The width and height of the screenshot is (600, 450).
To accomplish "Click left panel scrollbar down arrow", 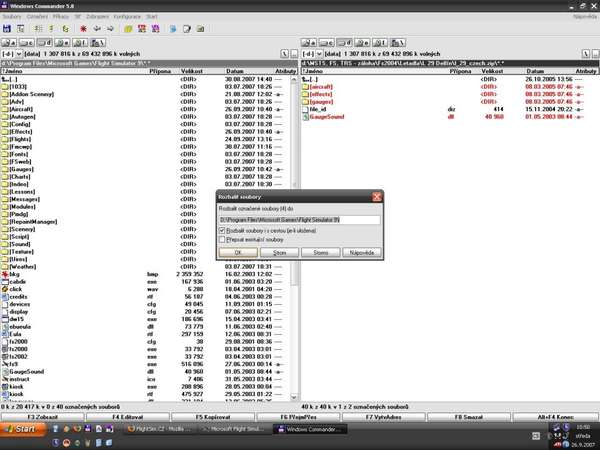I will click(294, 397).
